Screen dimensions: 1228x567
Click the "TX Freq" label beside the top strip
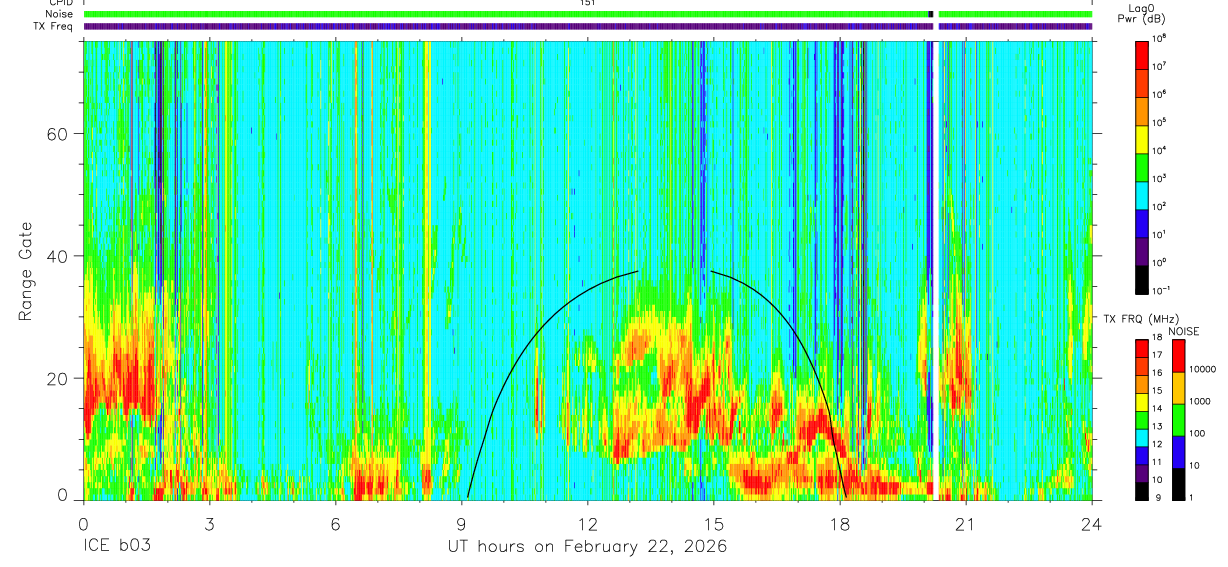tap(52, 27)
